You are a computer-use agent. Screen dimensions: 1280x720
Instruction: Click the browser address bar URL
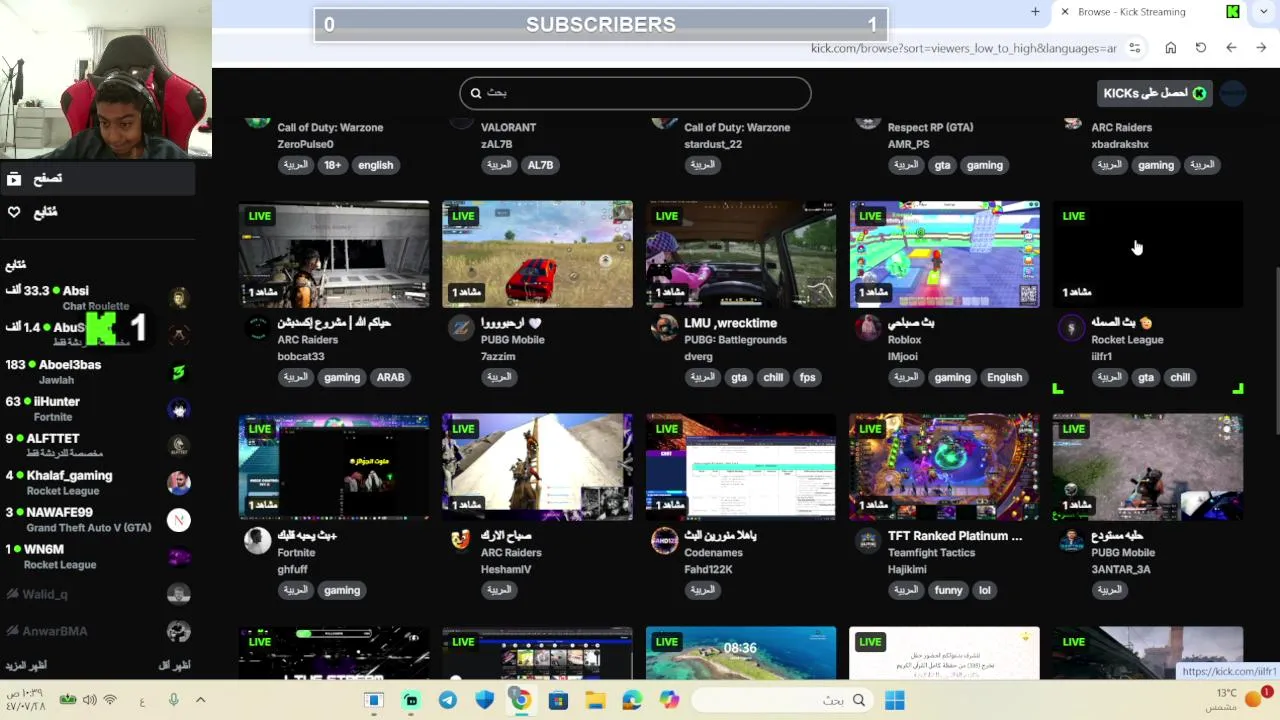pyautogui.click(x=963, y=48)
